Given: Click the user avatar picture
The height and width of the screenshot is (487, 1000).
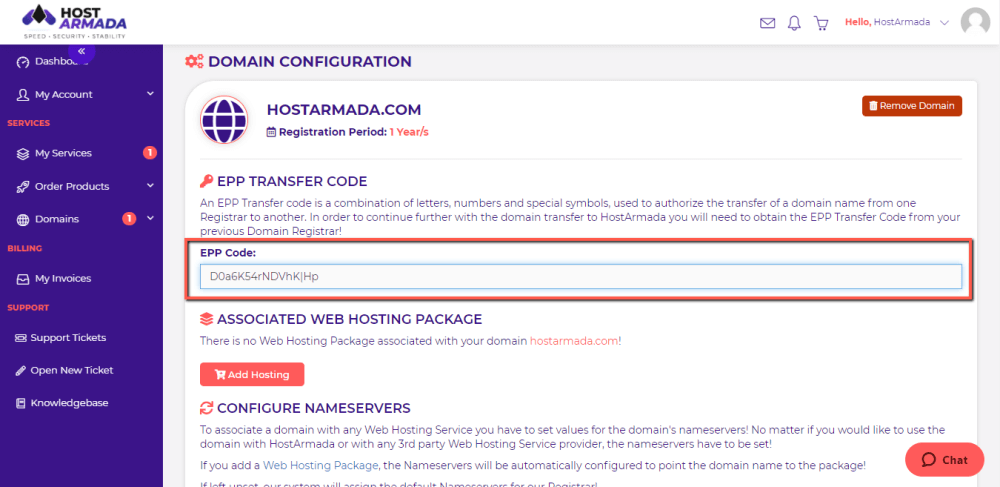Looking at the screenshot, I should 975,22.
